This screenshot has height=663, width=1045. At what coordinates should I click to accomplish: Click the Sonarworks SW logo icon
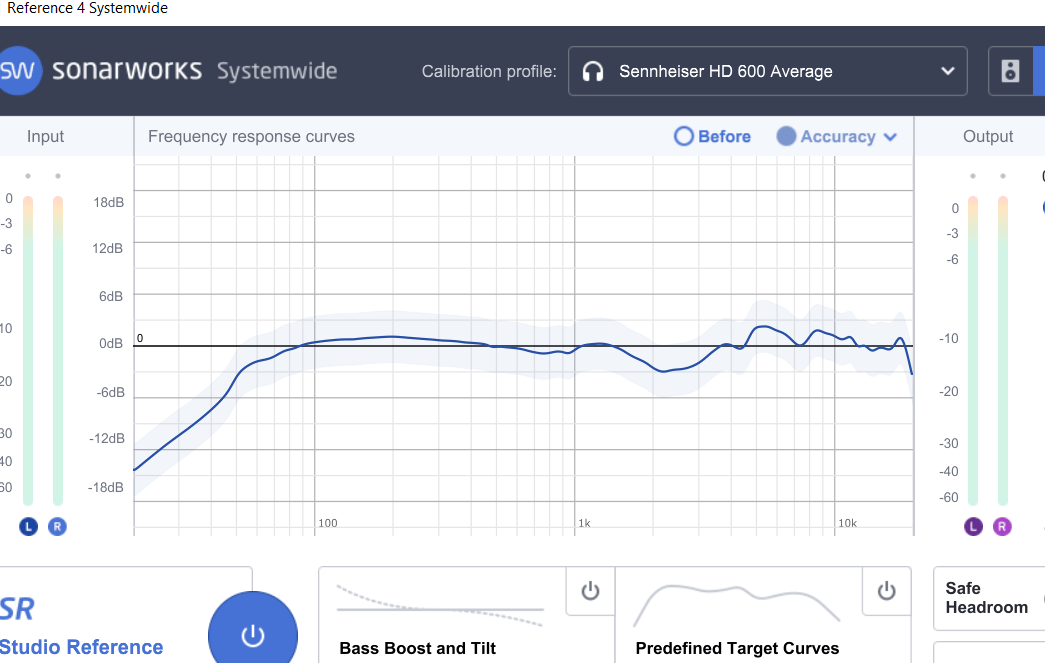pos(19,71)
